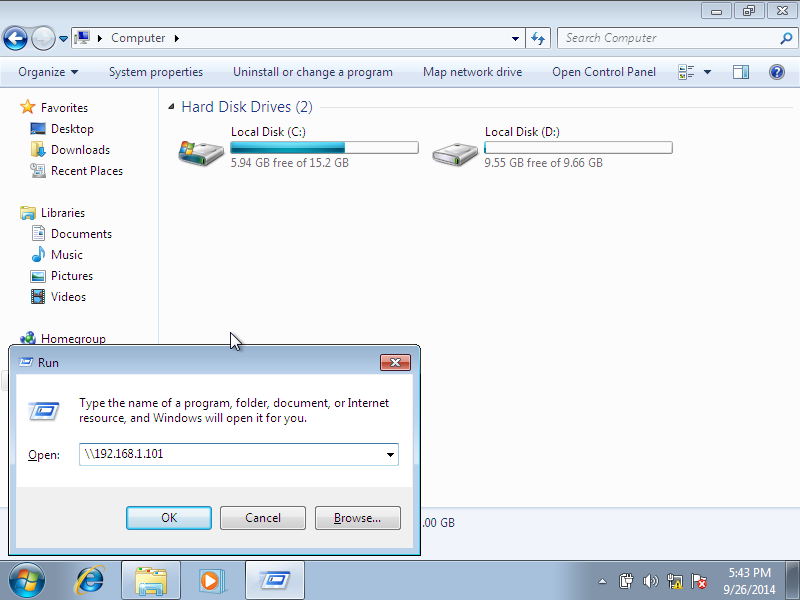This screenshot has height=600, width=800.
Task: Click the C: drive usage bar
Action: tap(324, 147)
